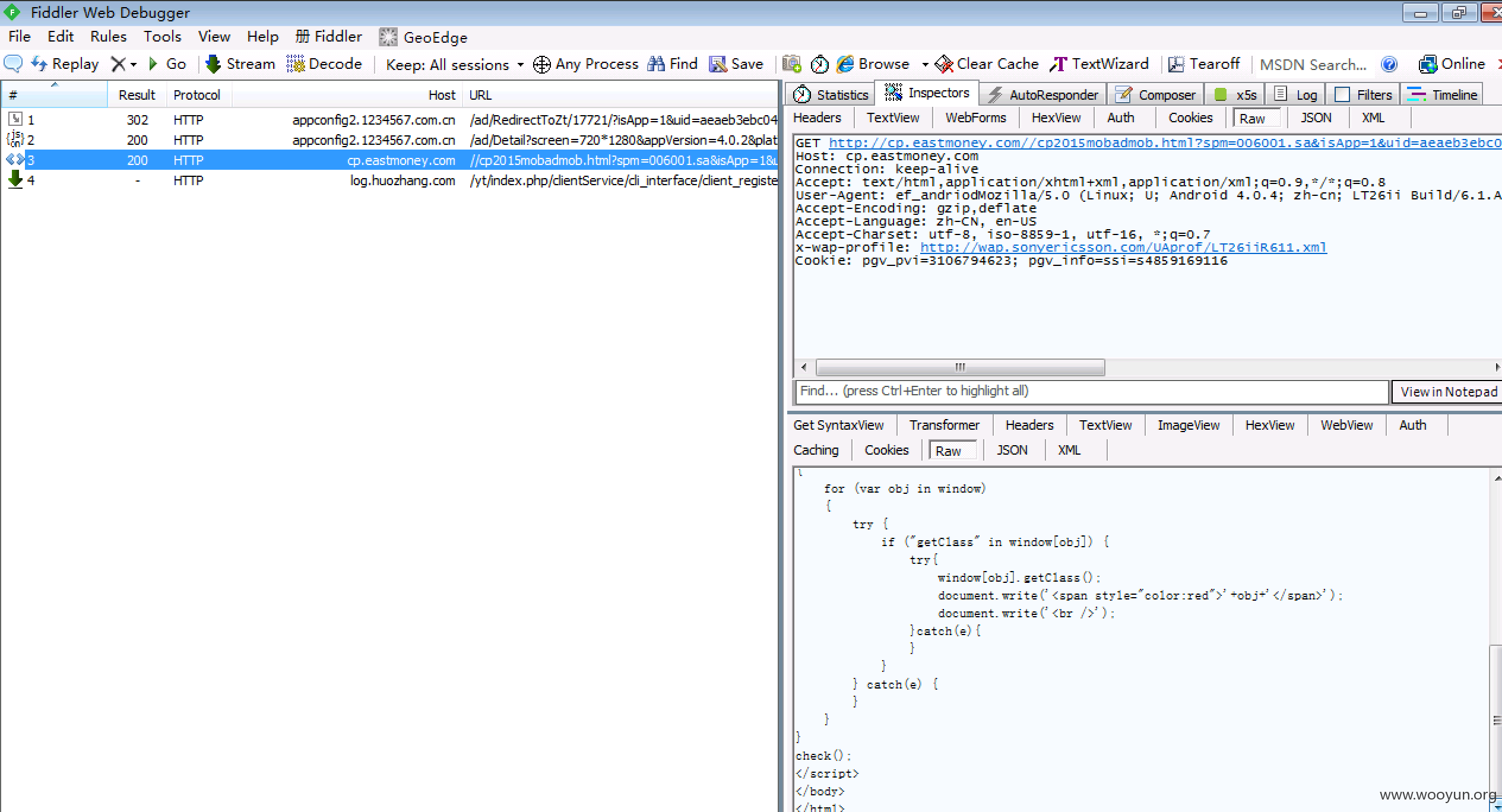Open the Tools menu

click(162, 36)
